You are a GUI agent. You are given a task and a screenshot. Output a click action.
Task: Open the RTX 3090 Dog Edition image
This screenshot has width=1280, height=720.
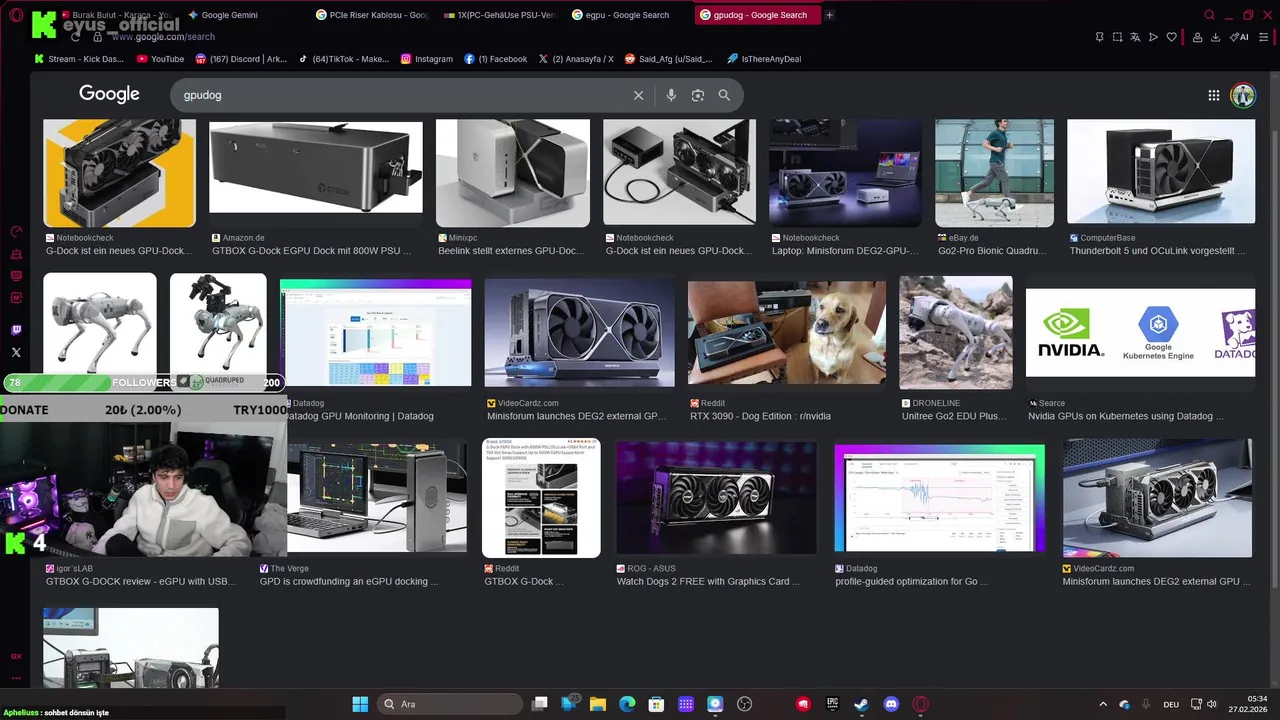click(787, 332)
